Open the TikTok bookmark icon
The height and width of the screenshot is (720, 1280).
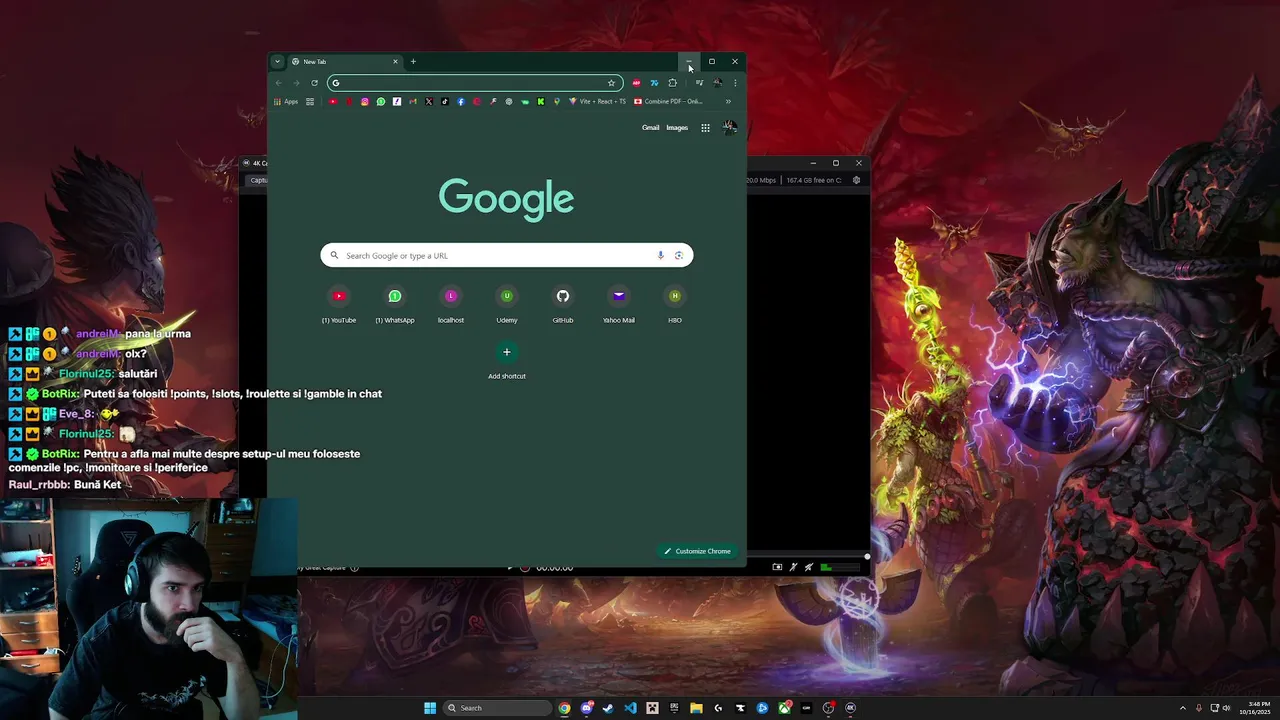[445, 101]
